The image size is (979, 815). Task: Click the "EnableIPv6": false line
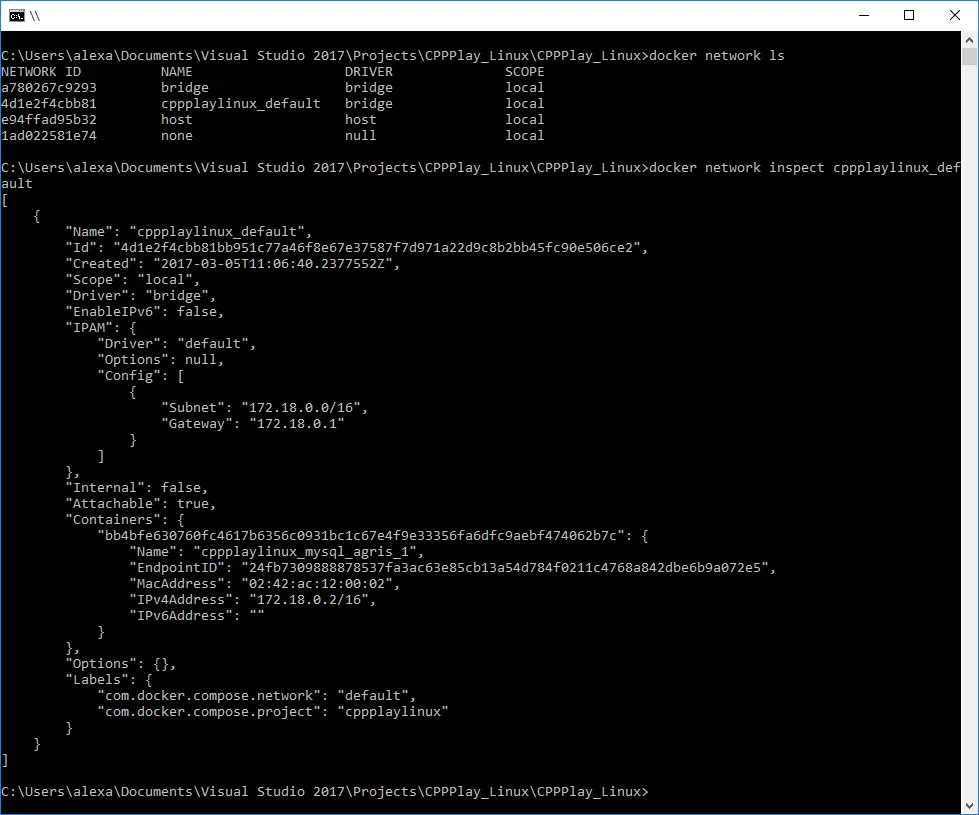point(145,312)
